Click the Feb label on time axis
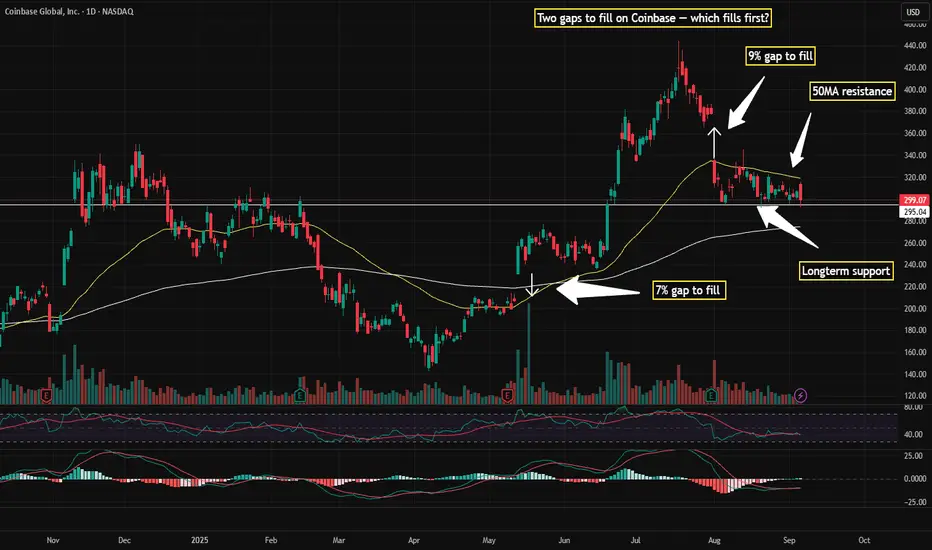 point(270,540)
